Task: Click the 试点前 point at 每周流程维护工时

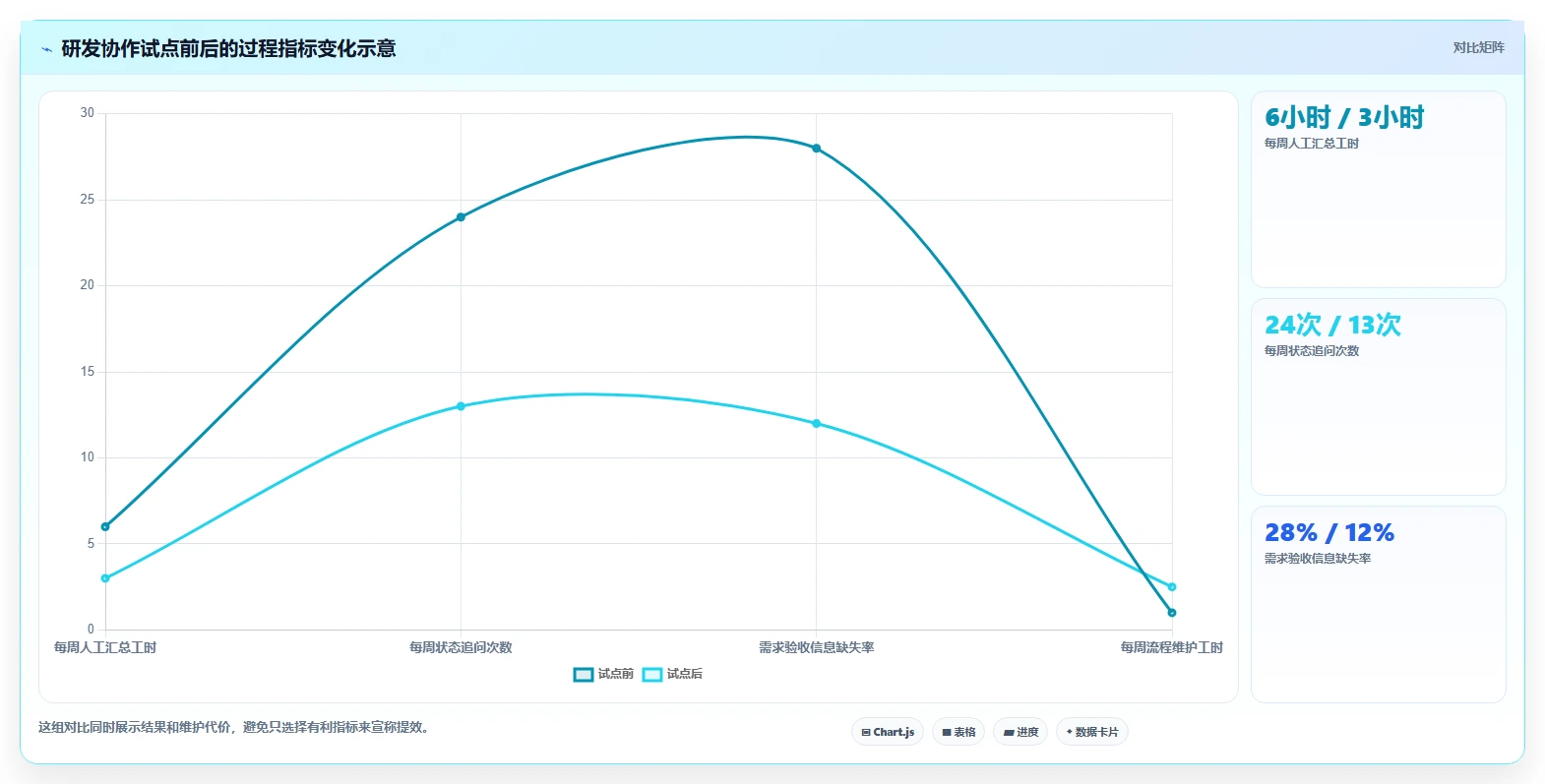Action: [x=1172, y=613]
